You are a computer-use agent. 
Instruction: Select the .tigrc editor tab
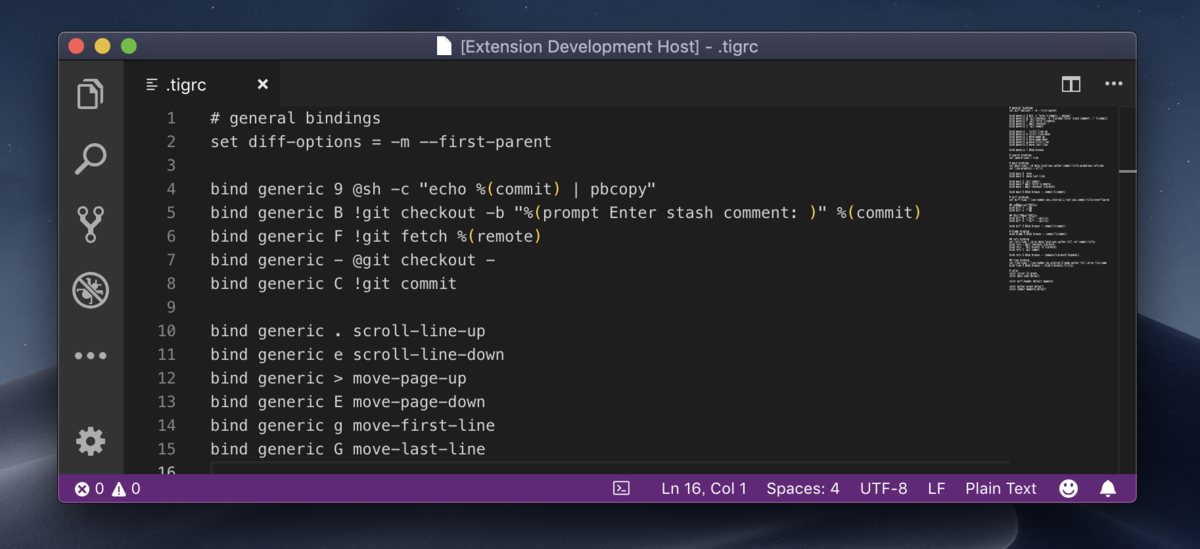[186, 85]
